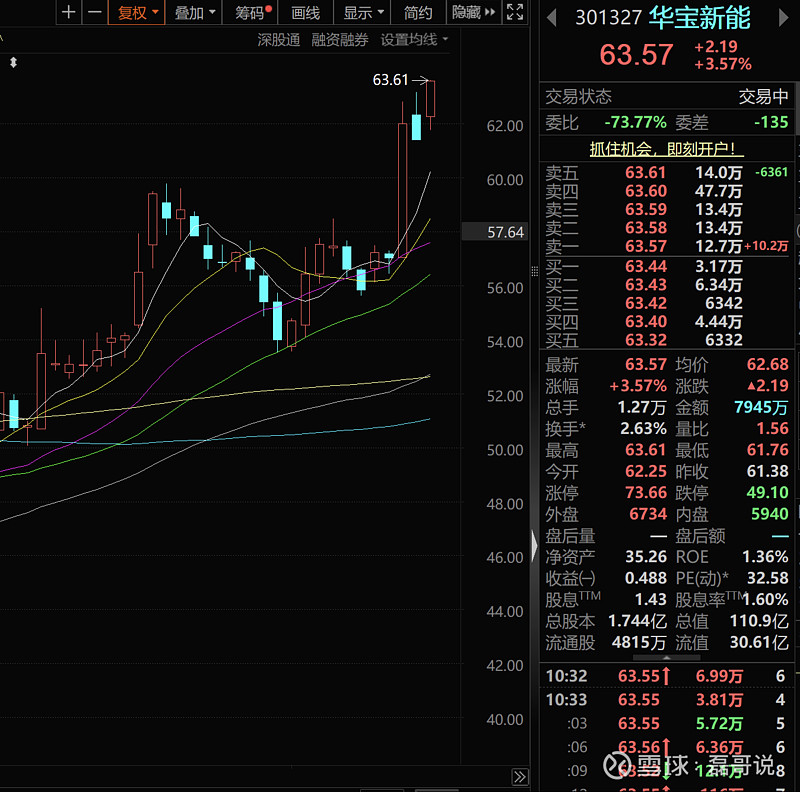Click the 总股本 value 1.744亿

(638, 621)
